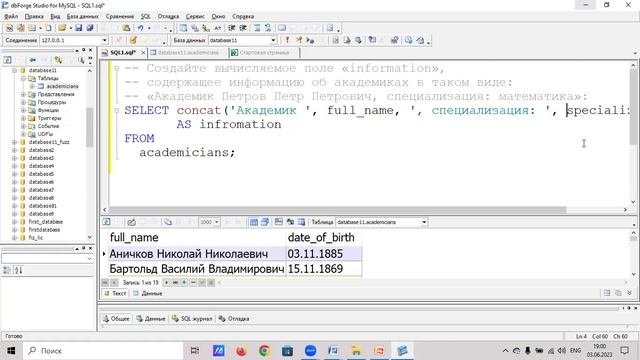Open Windows Start menu
The width and height of the screenshot is (640, 360).
click(11, 351)
